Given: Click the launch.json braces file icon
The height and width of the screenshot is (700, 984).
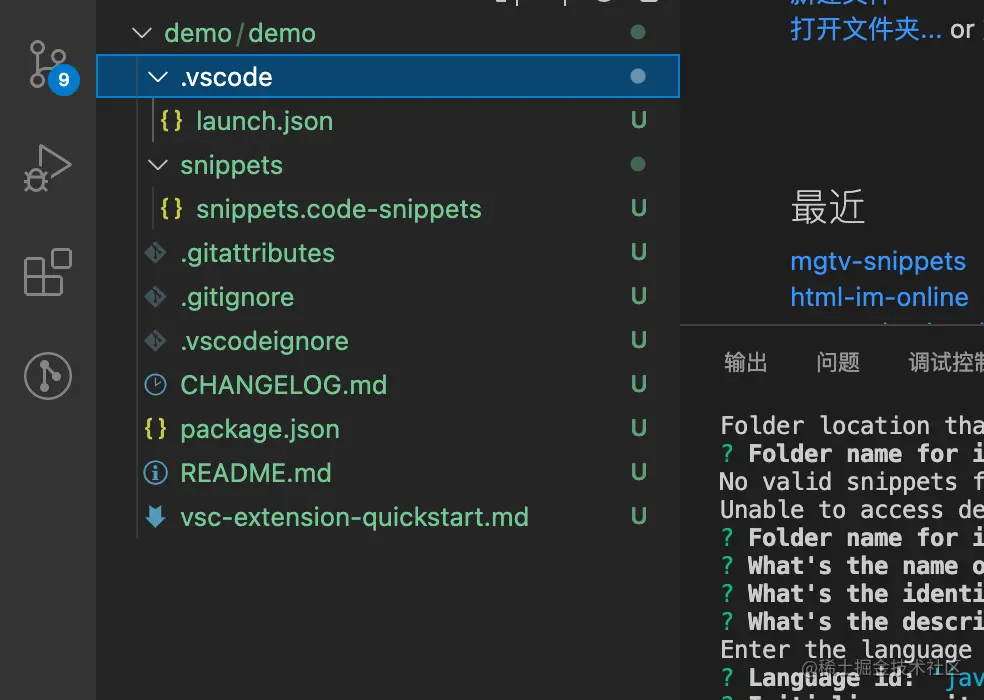Looking at the screenshot, I should coord(171,121).
